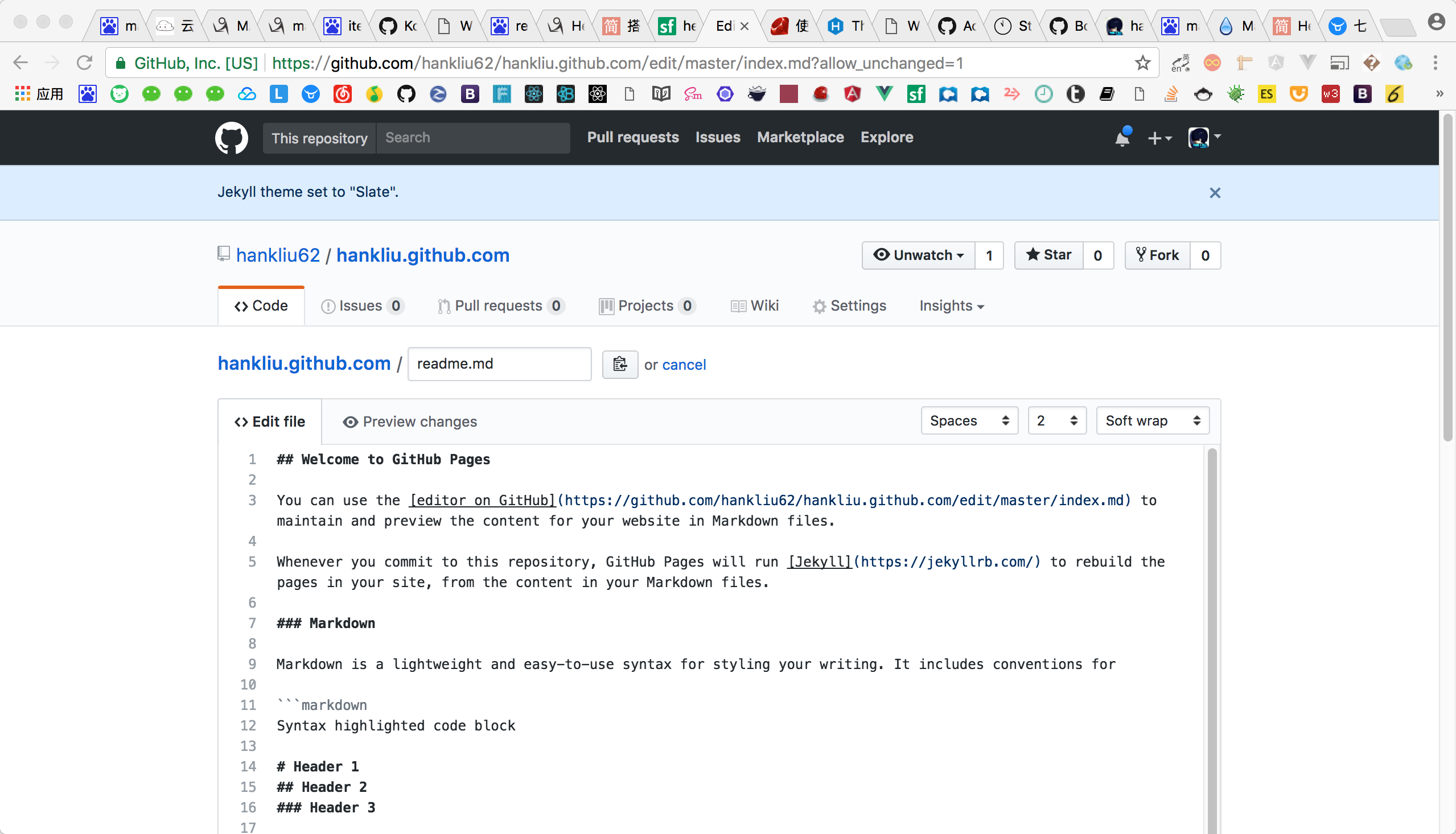Reload the page in the browser
This screenshot has width=1456, height=834.
tap(85, 63)
